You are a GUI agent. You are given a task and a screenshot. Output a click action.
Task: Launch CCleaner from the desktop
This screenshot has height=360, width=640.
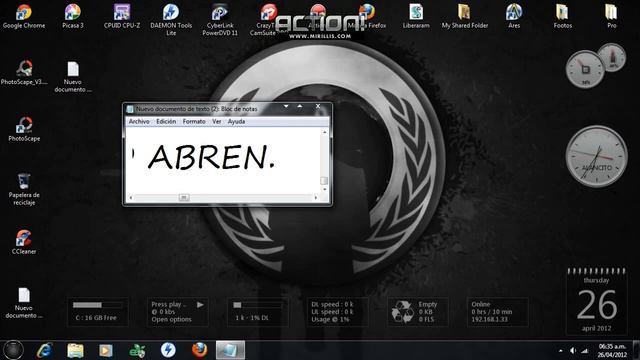tap(24, 242)
